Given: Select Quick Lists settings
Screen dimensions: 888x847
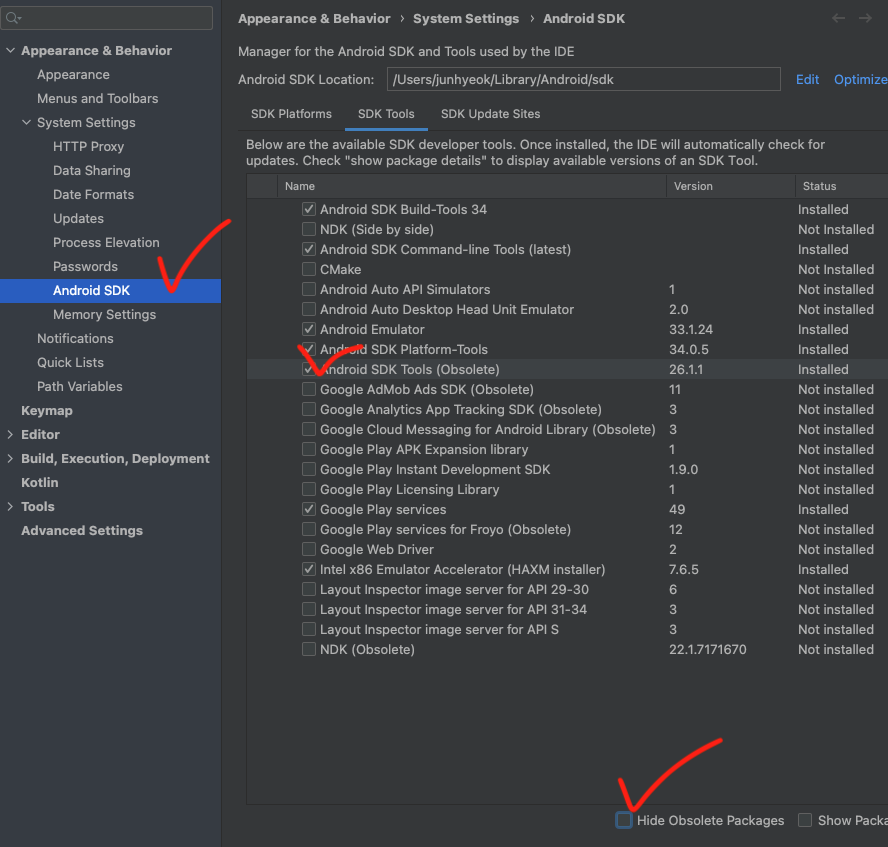Looking at the screenshot, I should [x=70, y=362].
